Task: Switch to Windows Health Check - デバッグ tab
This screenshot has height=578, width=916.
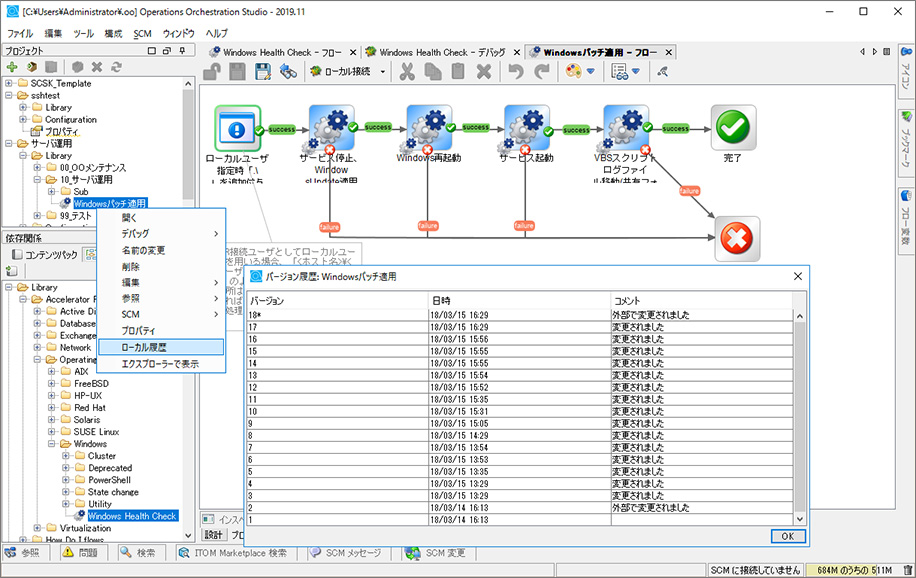Action: click(440, 51)
